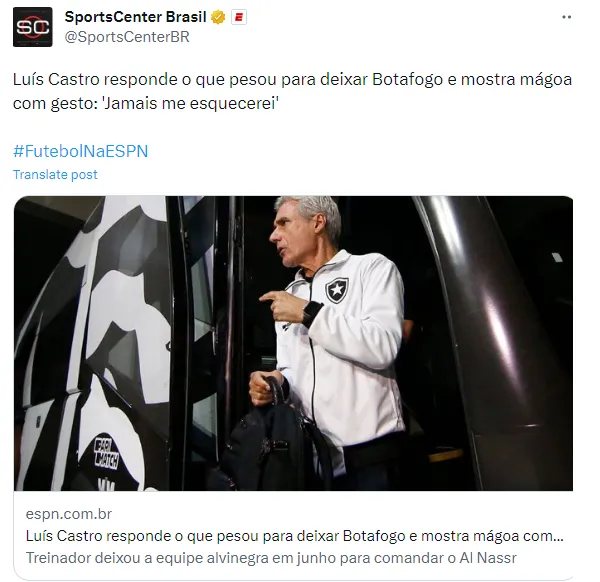Open the link card headline about Luís Castro
Viewport: 600px width, 582px height.
[x=295, y=536]
